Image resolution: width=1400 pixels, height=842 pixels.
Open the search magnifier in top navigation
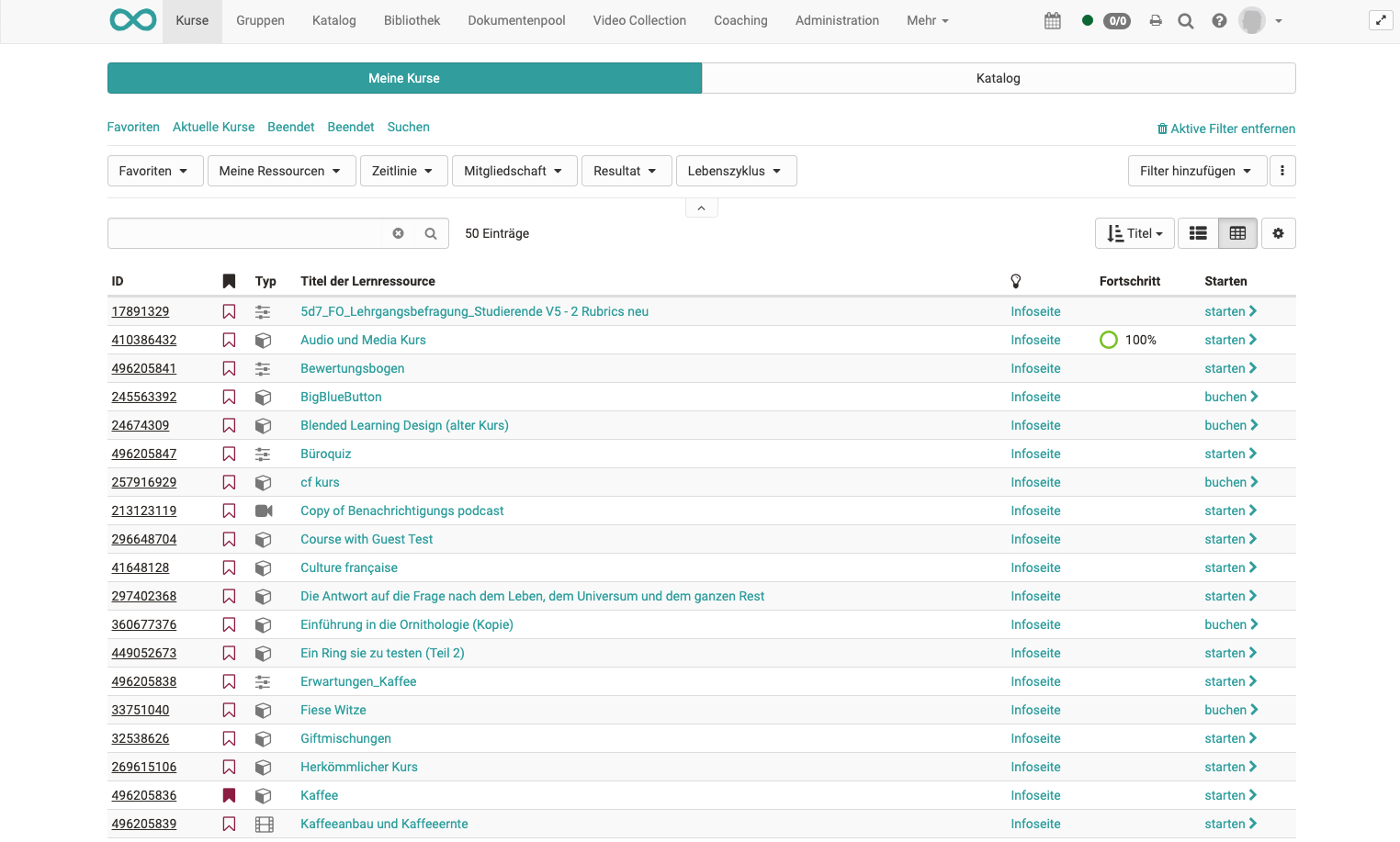pos(1186,20)
